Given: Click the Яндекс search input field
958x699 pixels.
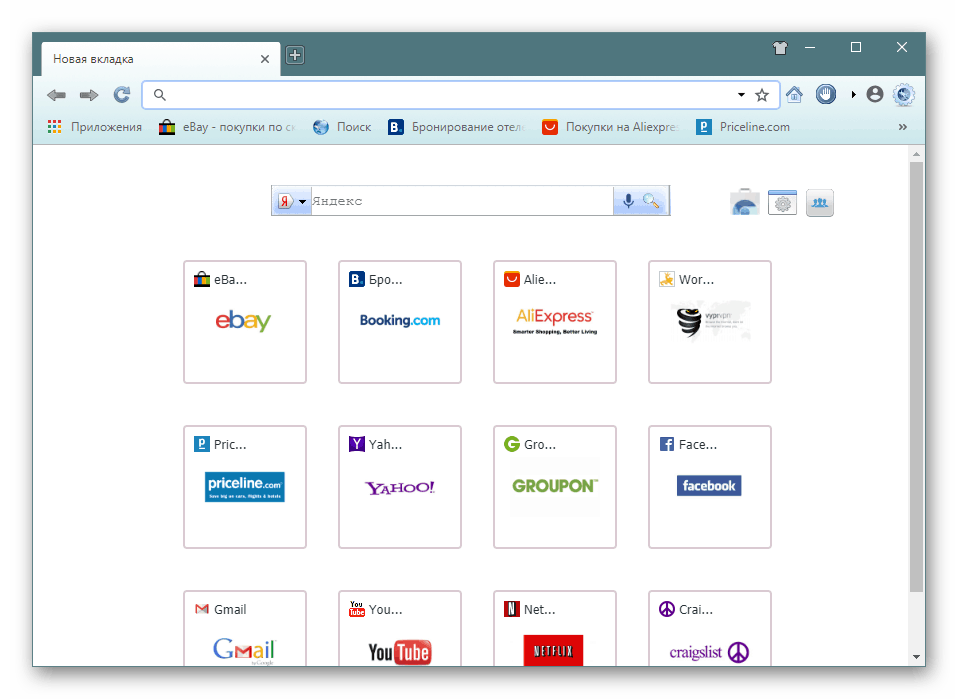Looking at the screenshot, I should point(462,201).
